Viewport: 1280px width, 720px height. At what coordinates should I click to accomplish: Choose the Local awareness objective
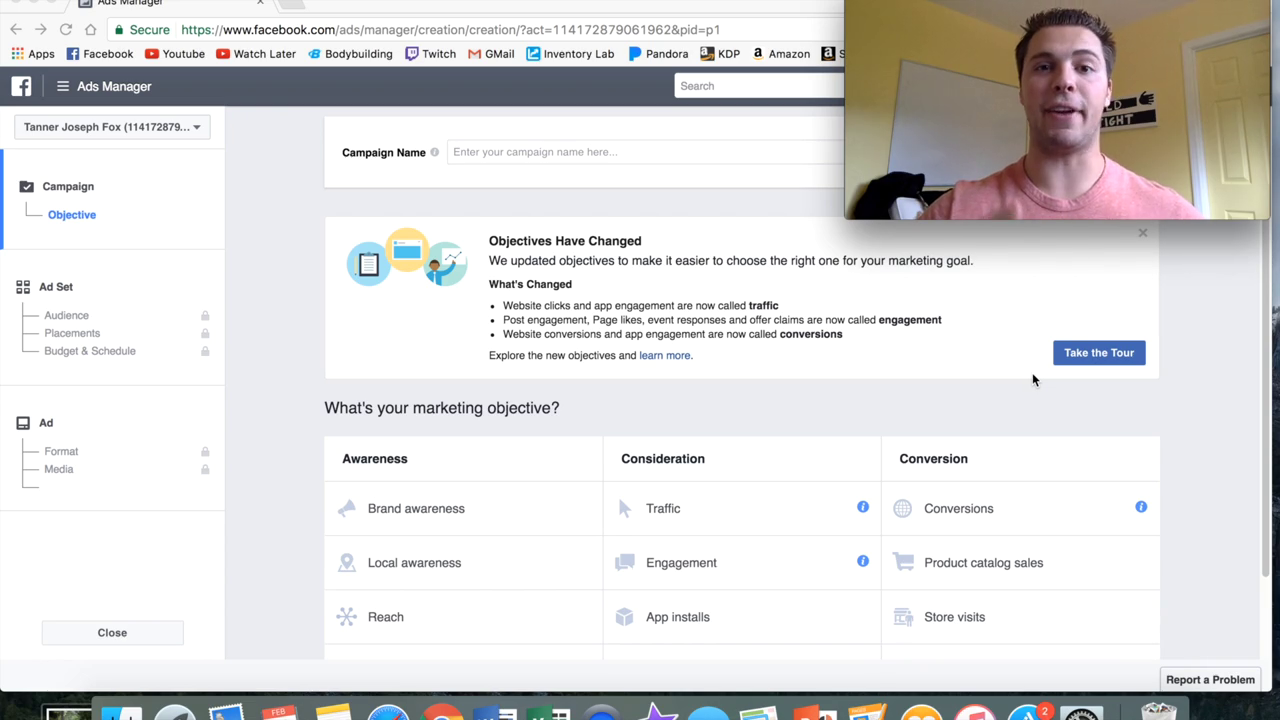point(463,563)
